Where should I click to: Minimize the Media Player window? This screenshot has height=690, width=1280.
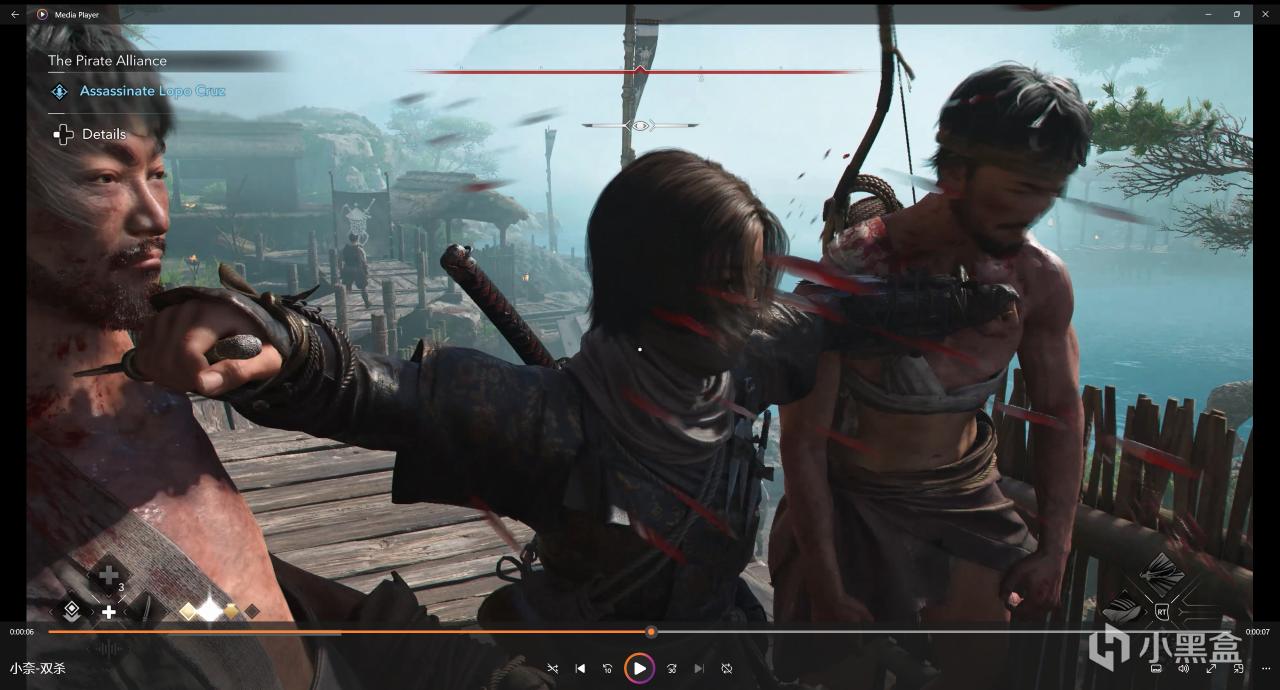point(1209,14)
